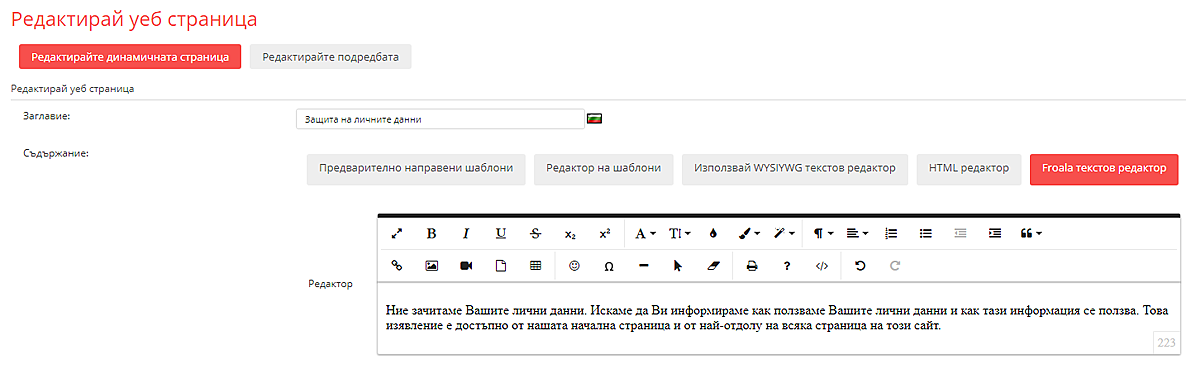1186x383 pixels.
Task: Open the font family dropdown
Action: coord(644,234)
